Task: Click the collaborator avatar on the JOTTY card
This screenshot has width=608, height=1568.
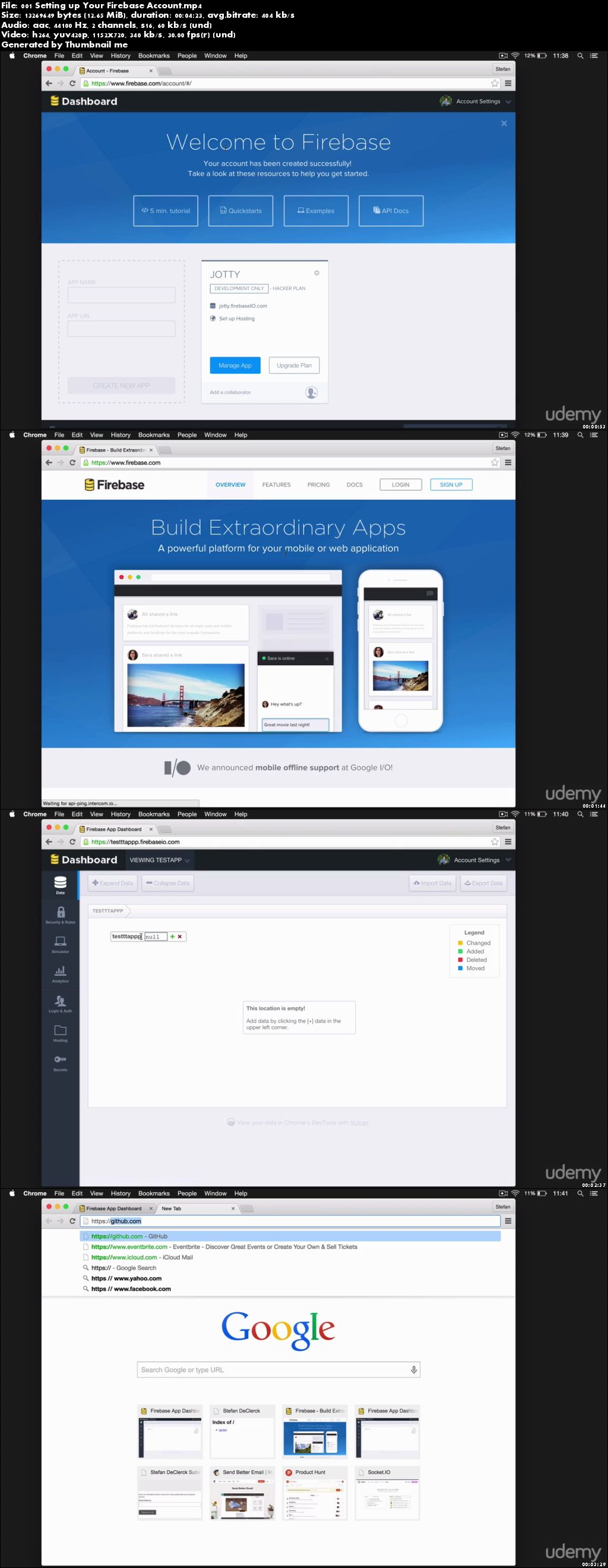Action: click(311, 393)
